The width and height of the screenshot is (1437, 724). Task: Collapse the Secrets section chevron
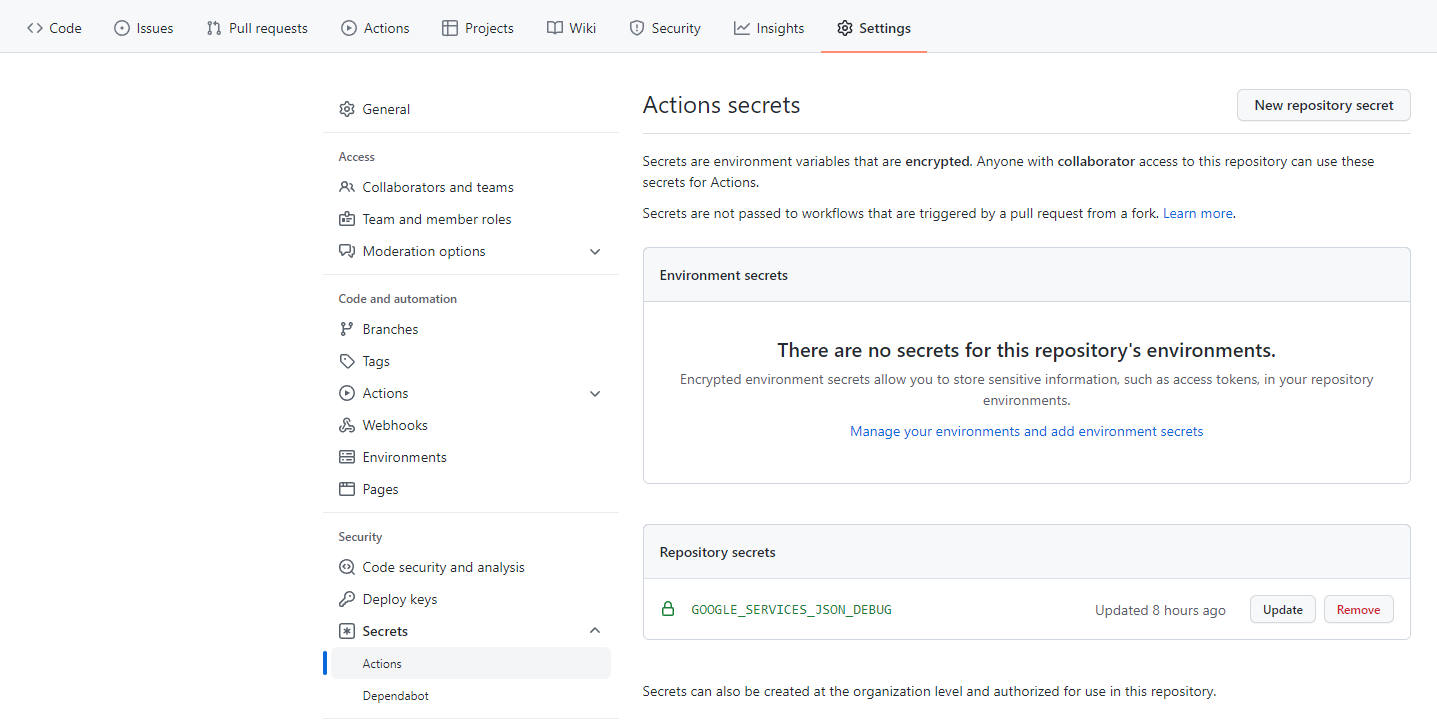pyautogui.click(x=595, y=631)
